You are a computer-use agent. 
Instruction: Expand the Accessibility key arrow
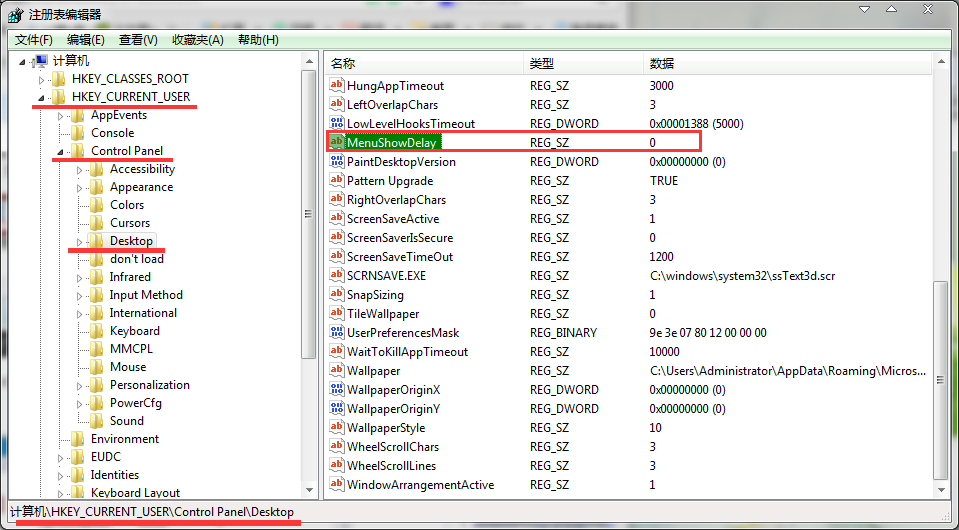tap(80, 170)
